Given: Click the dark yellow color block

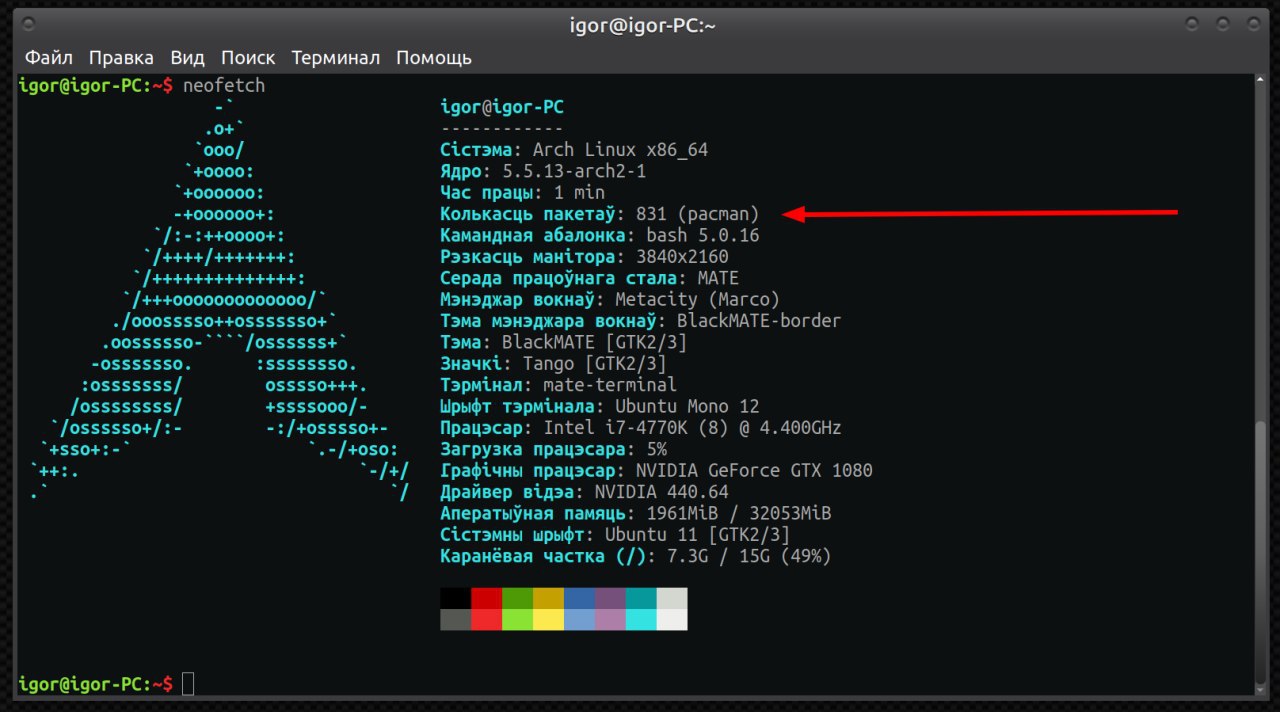Looking at the screenshot, I should [548, 598].
